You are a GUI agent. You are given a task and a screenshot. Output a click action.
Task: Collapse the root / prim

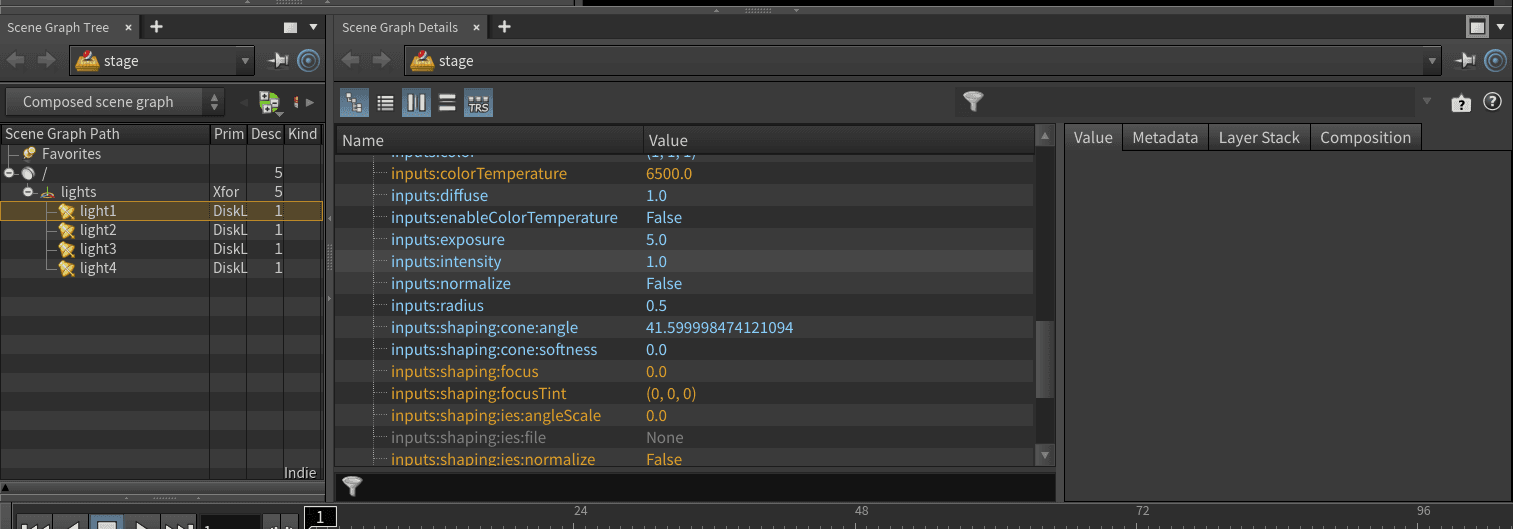point(9,173)
